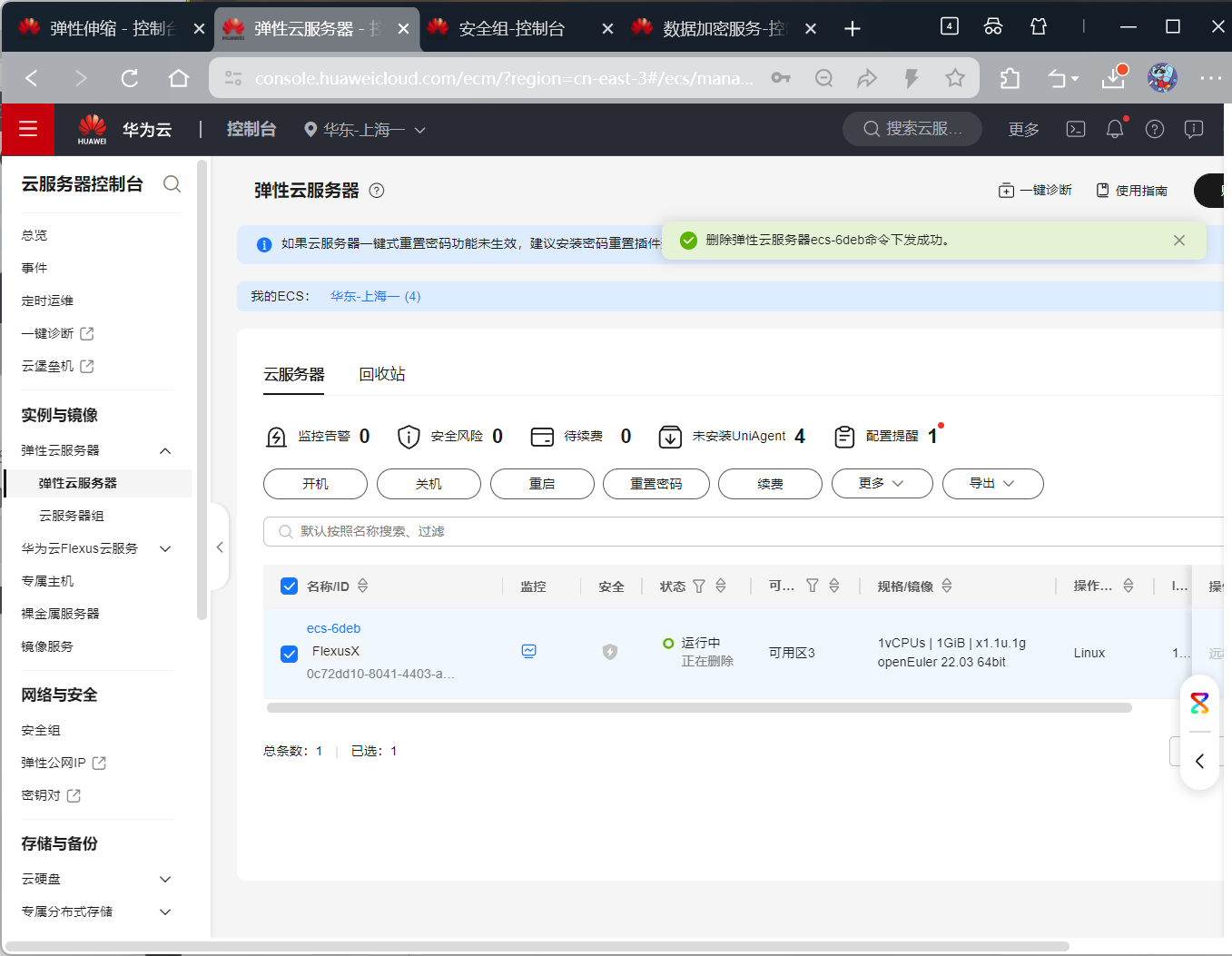Collapse the left sidebar with arrow handle
1232x956 pixels.
tap(220, 547)
